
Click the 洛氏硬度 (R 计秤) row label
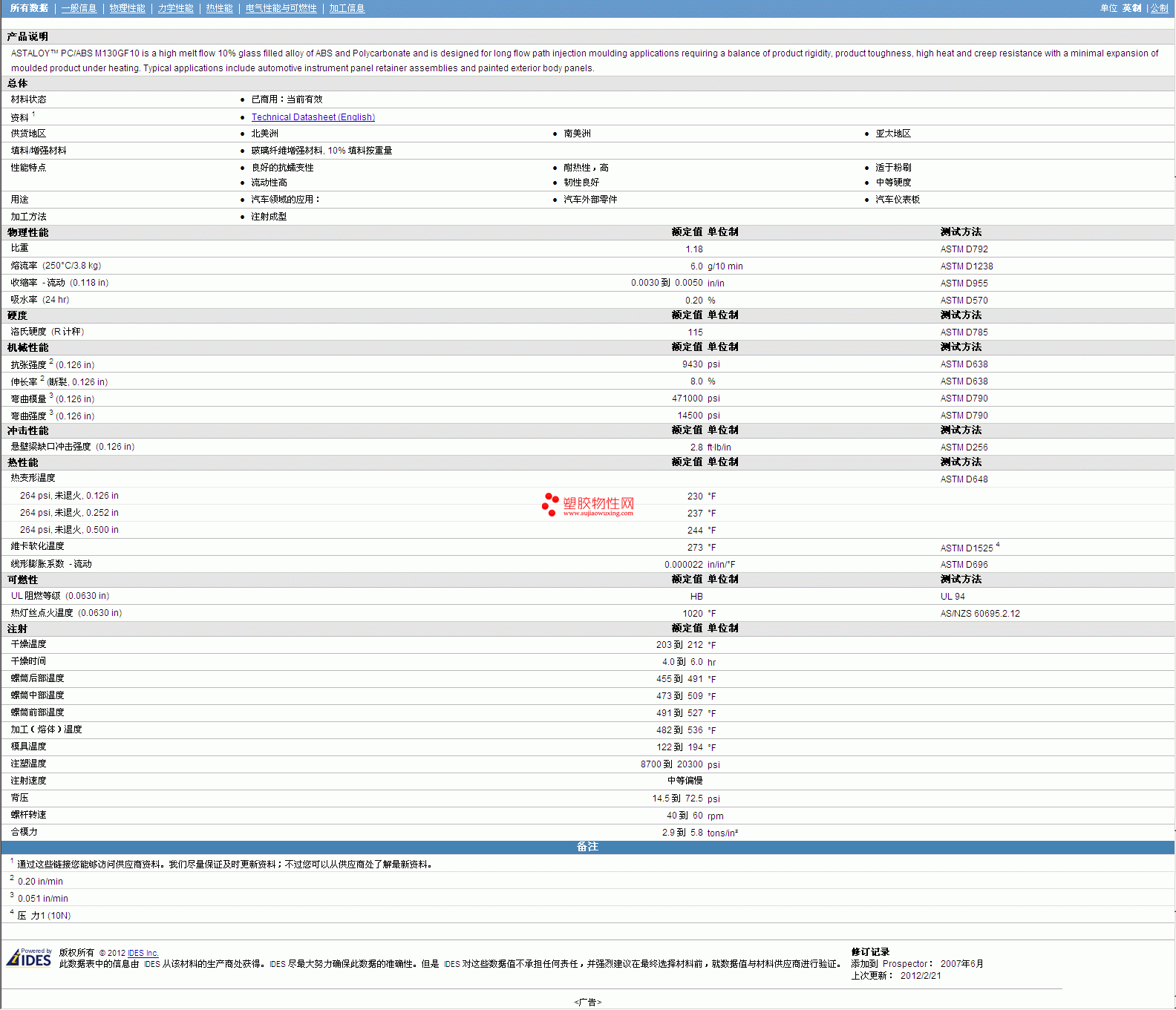coord(48,332)
